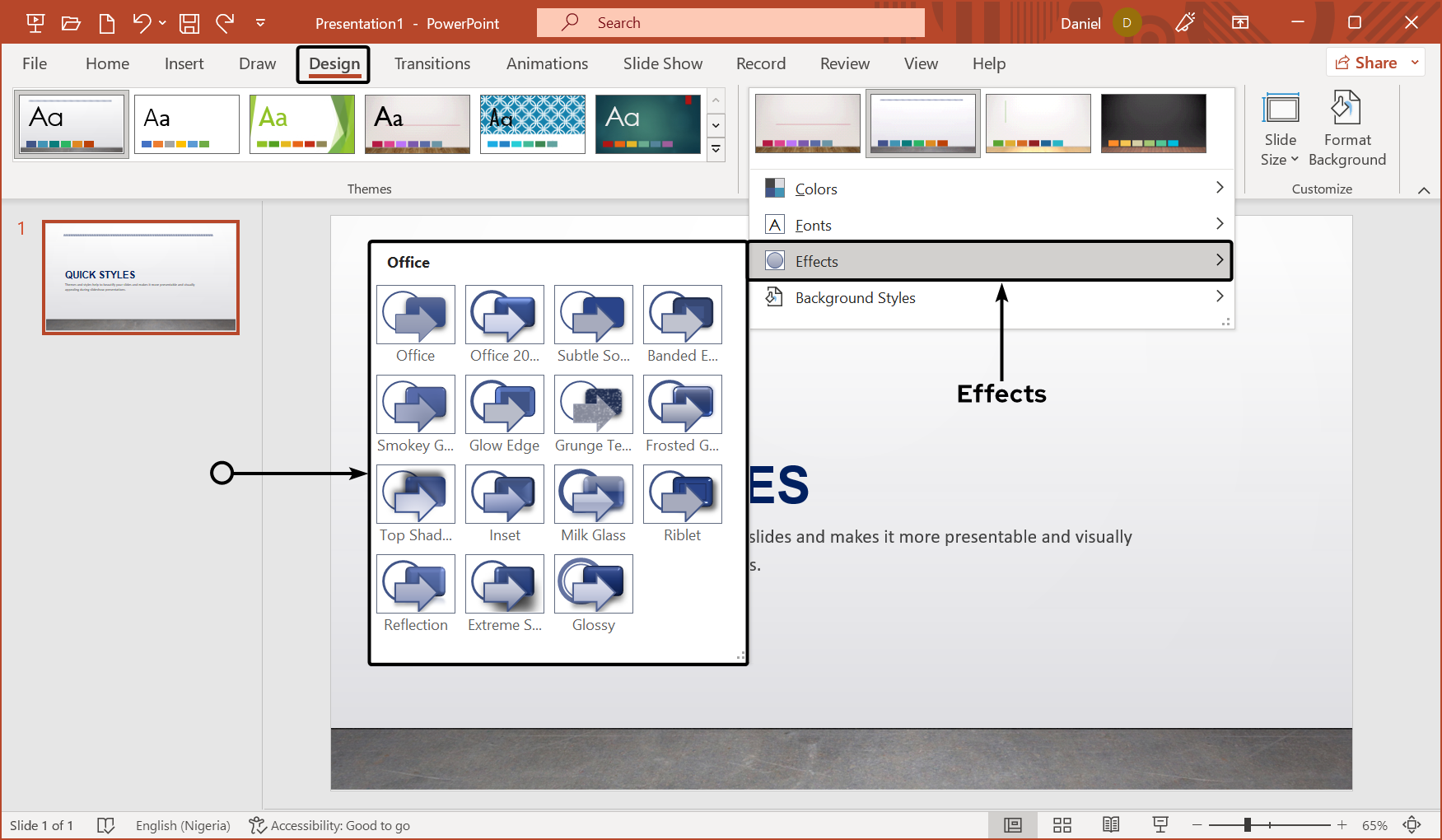Switch to the Animations tab
The height and width of the screenshot is (840, 1442).
point(547,63)
